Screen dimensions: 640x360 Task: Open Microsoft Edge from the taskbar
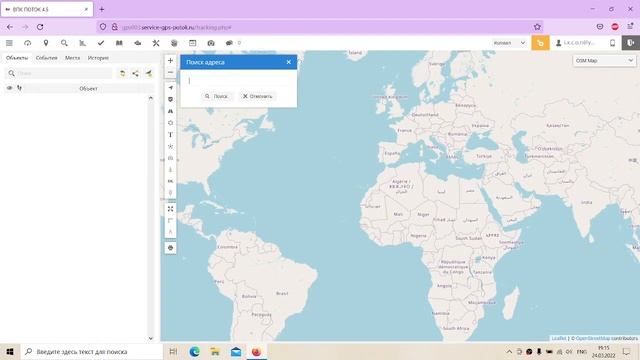click(x=195, y=351)
